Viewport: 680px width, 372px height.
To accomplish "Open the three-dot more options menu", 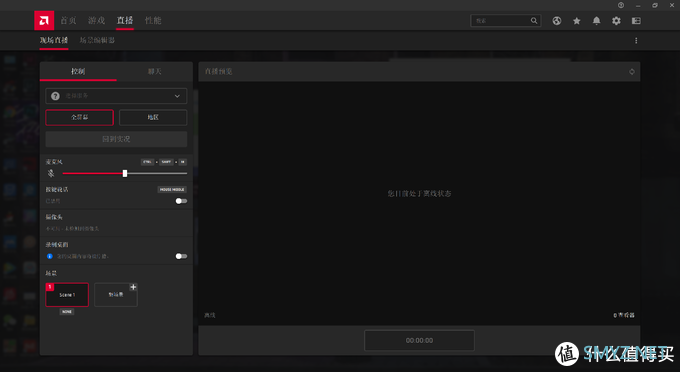I will point(636,40).
